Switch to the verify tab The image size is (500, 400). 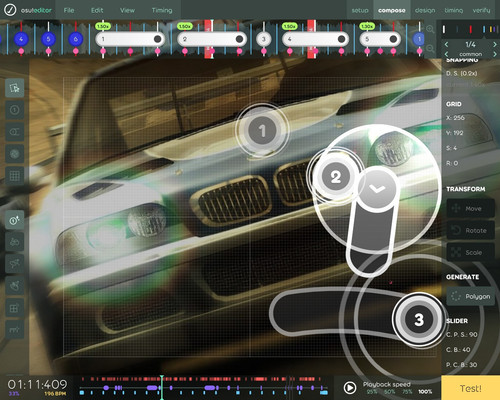click(481, 10)
